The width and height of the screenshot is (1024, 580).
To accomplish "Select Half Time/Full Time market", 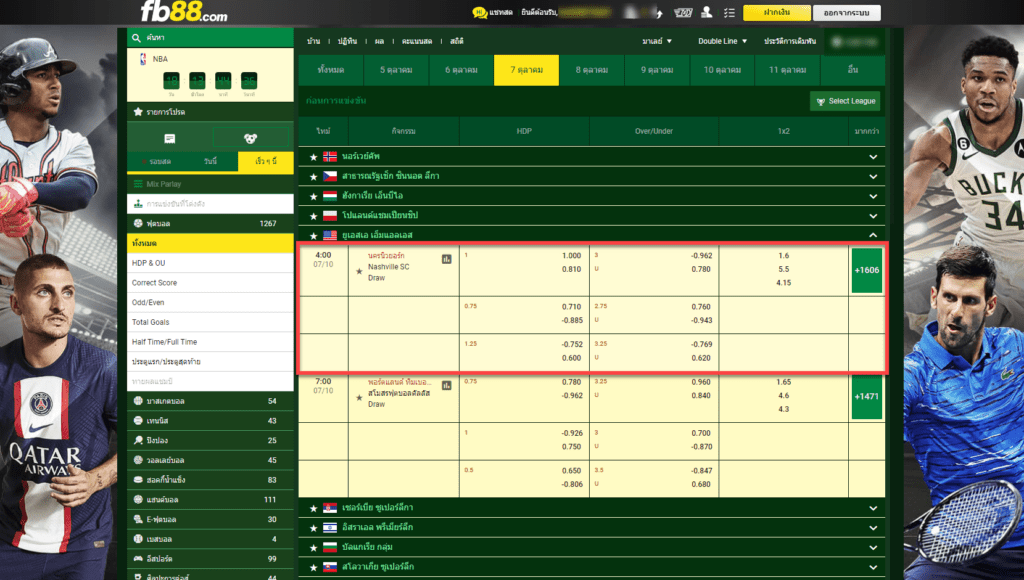I will tap(210, 342).
